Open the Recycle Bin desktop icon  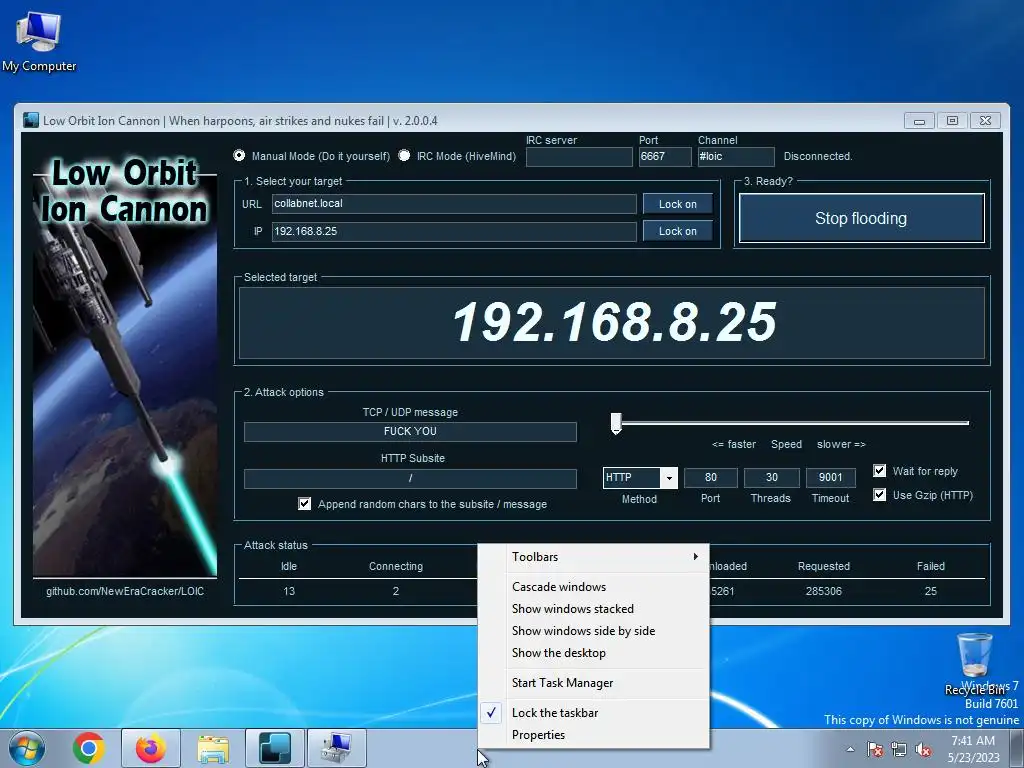tap(975, 664)
